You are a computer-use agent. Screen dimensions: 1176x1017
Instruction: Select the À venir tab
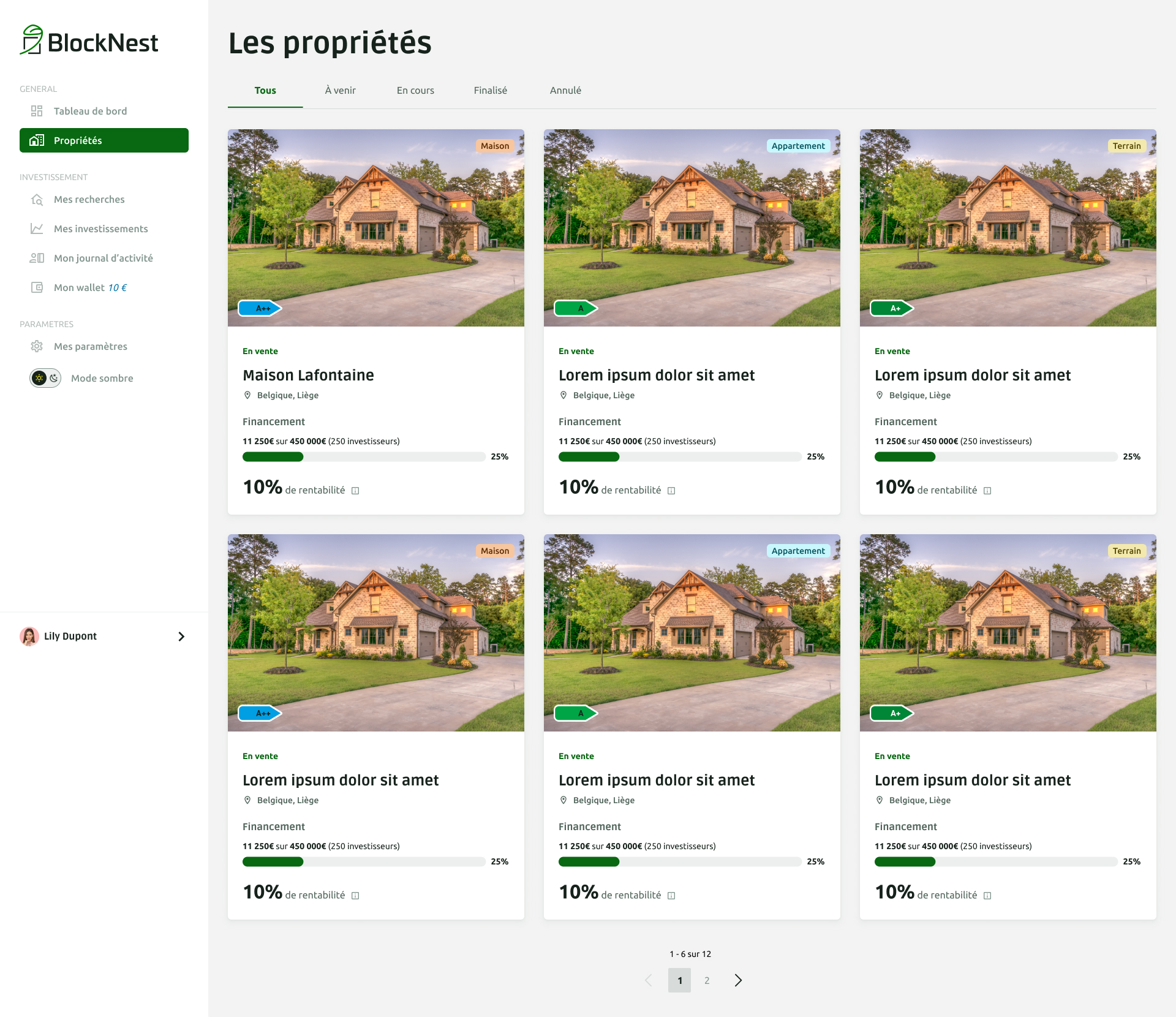tap(340, 90)
